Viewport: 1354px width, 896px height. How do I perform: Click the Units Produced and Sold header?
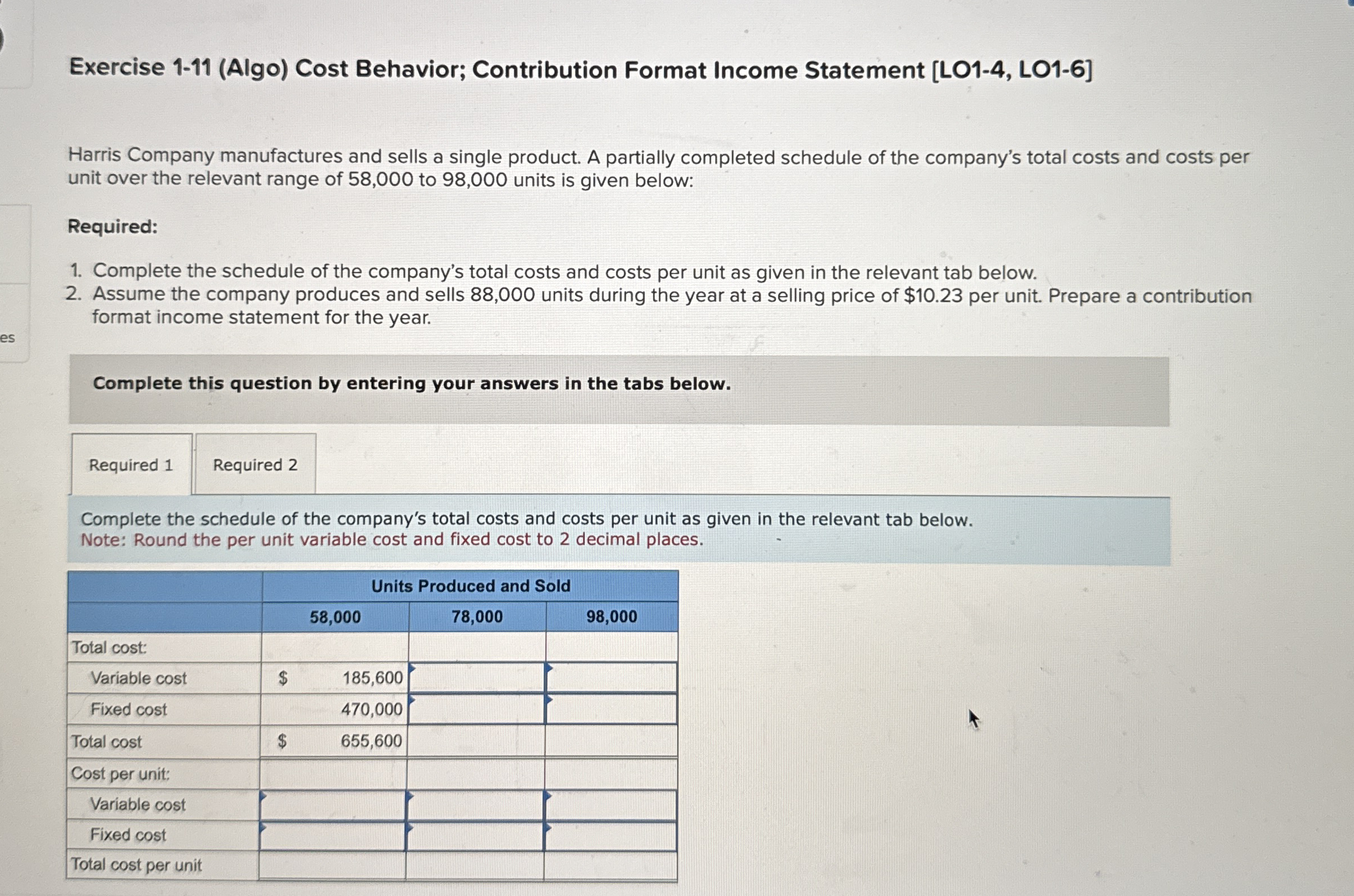pos(470,586)
